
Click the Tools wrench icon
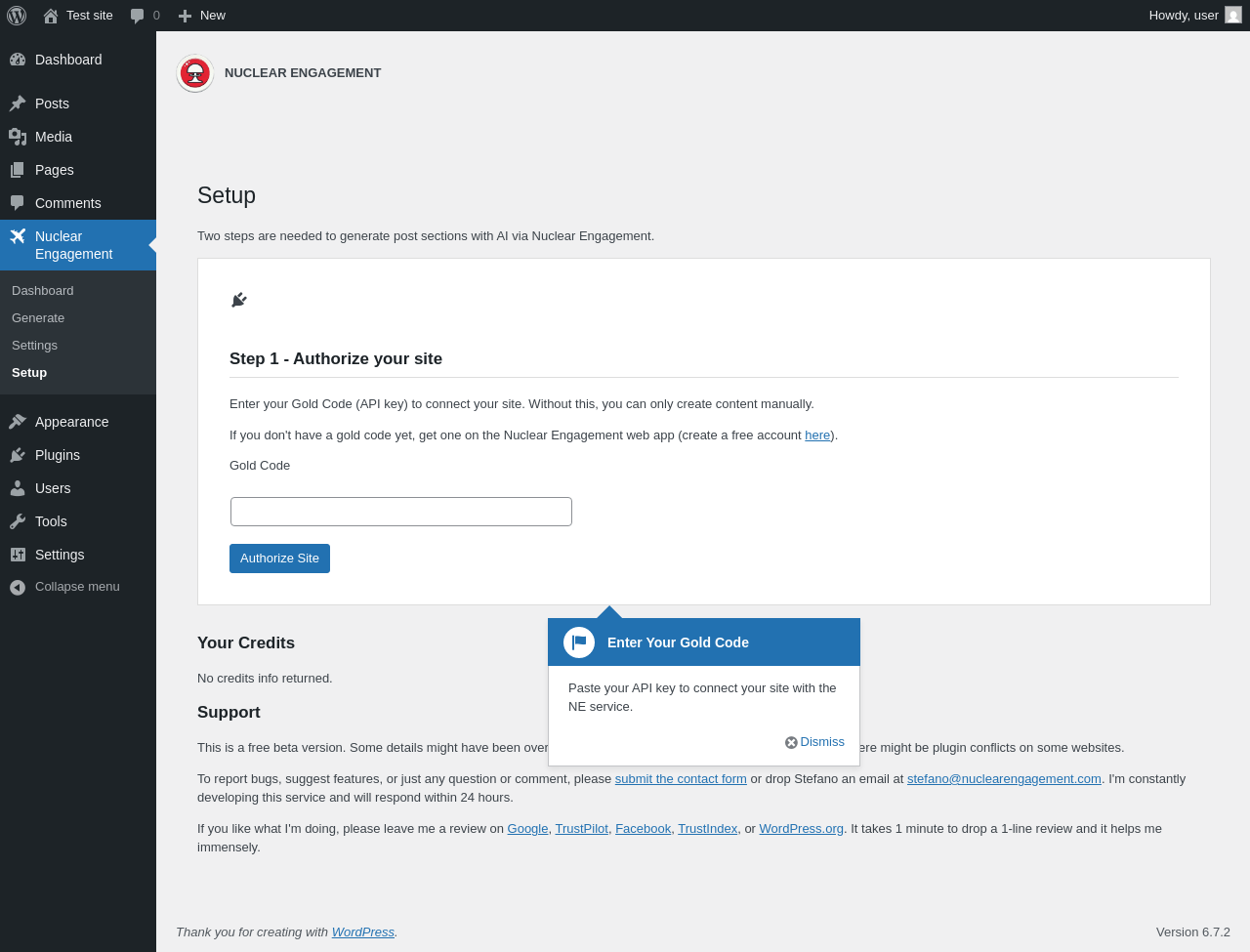click(18, 521)
